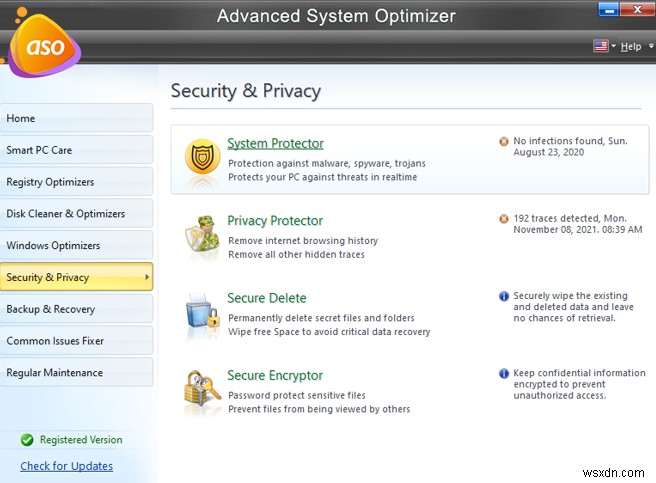Viewport: 656px width, 483px height.
Task: Click the orange warning icon beside Privacy Protector
Action: click(x=504, y=218)
